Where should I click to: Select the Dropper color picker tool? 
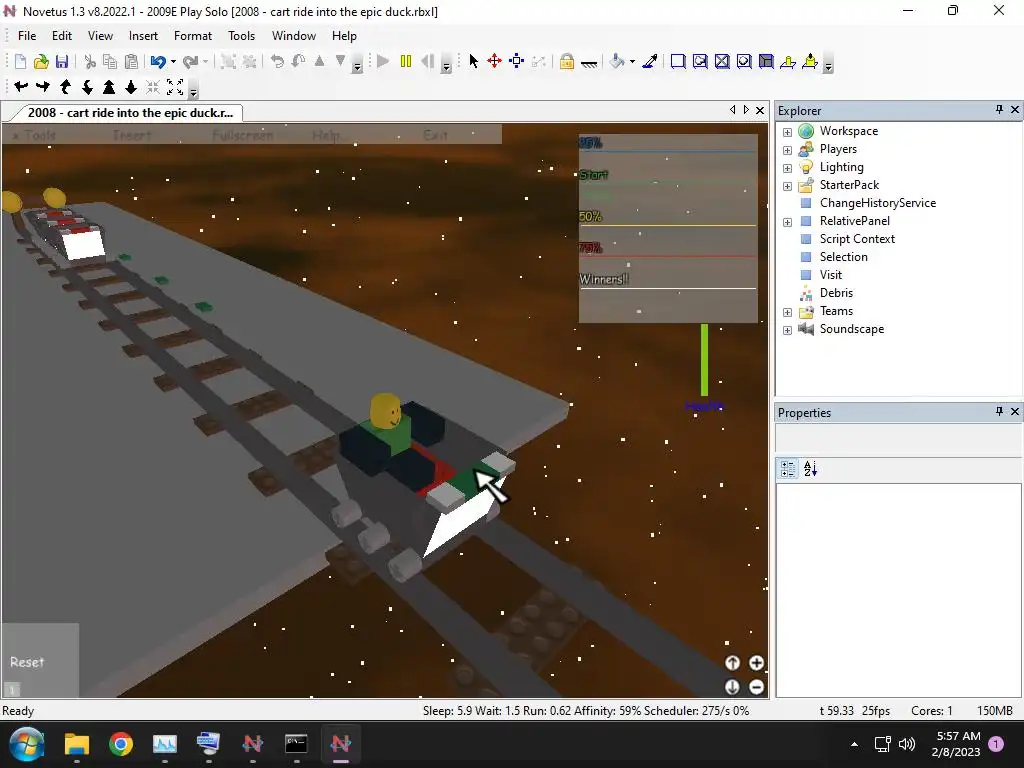point(650,61)
